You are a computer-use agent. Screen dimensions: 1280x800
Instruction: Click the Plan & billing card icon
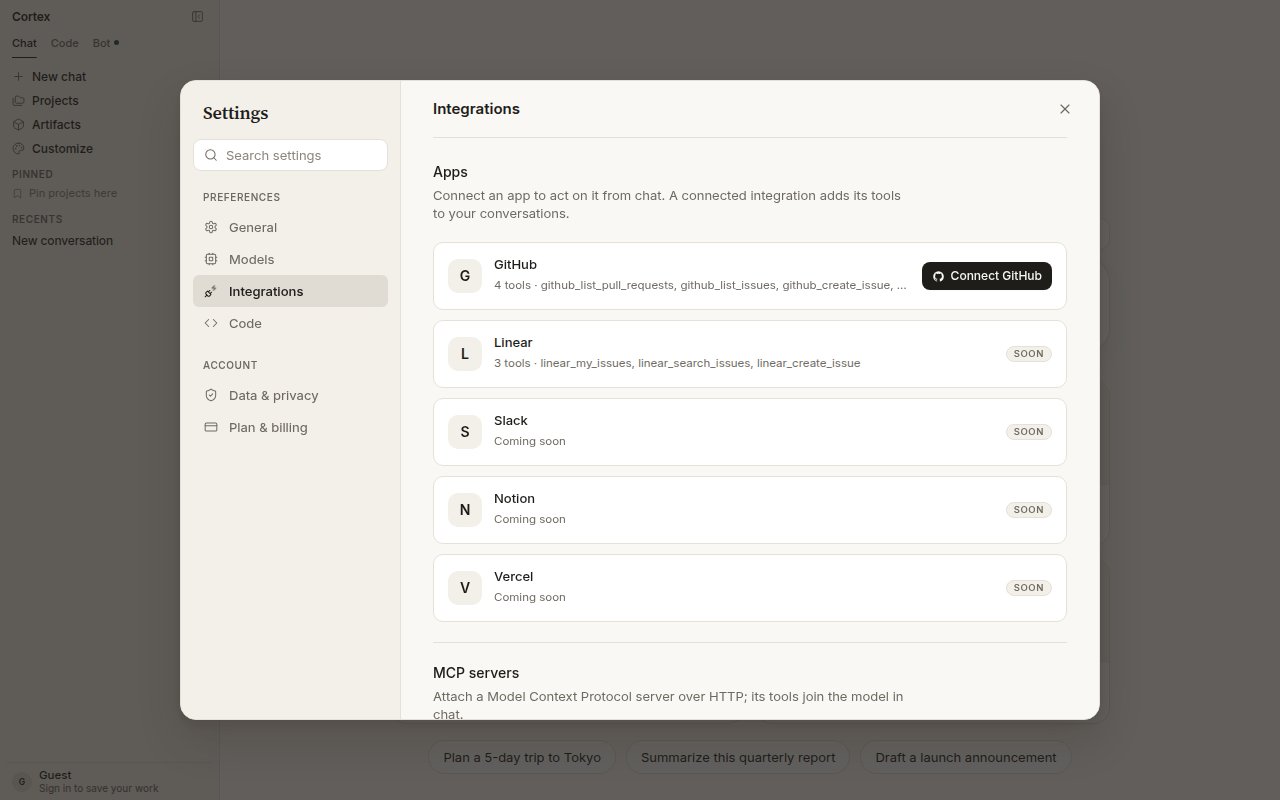pyautogui.click(x=211, y=427)
